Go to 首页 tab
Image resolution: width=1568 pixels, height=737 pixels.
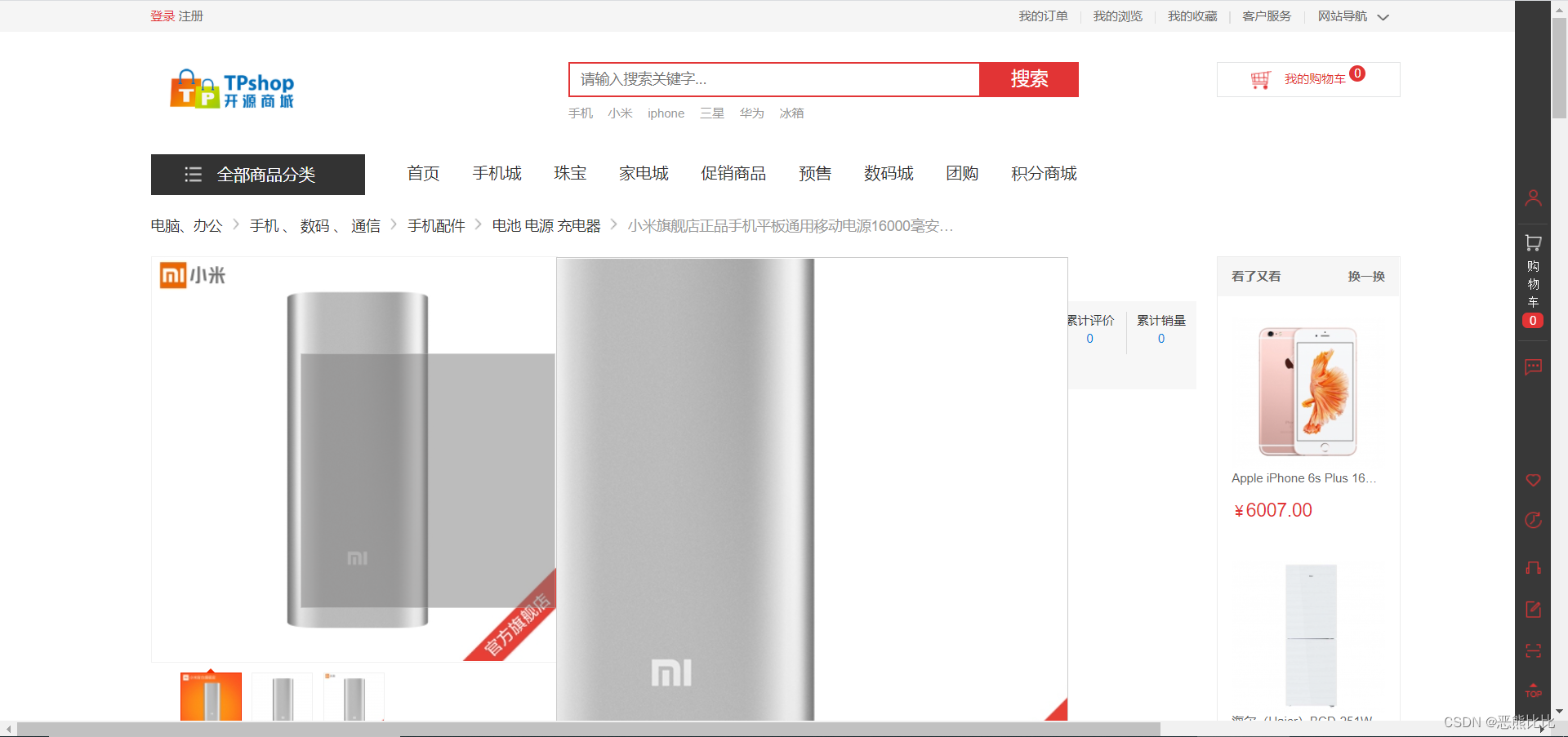click(x=423, y=173)
